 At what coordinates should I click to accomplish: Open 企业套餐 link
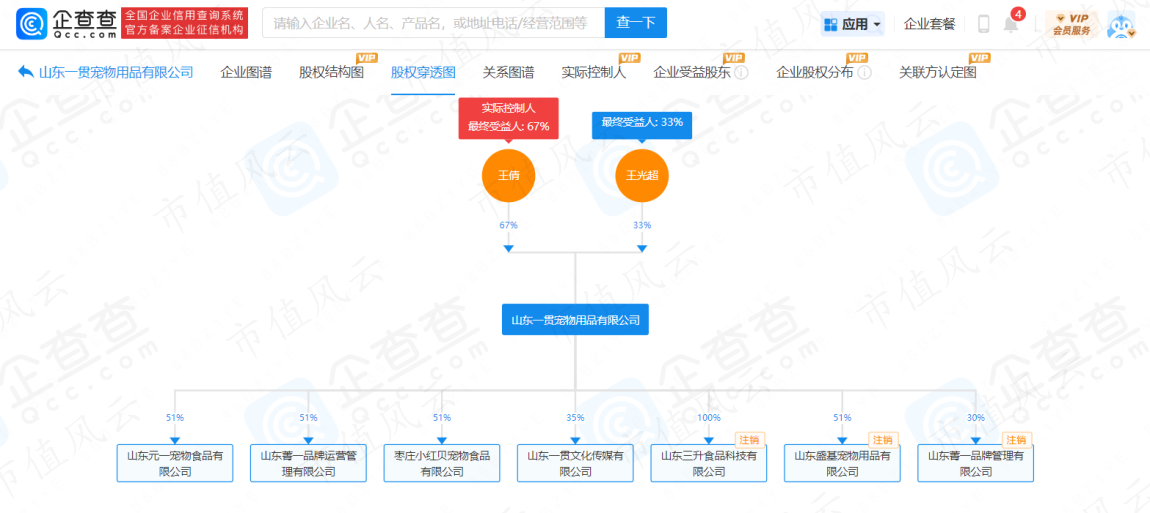tap(929, 24)
